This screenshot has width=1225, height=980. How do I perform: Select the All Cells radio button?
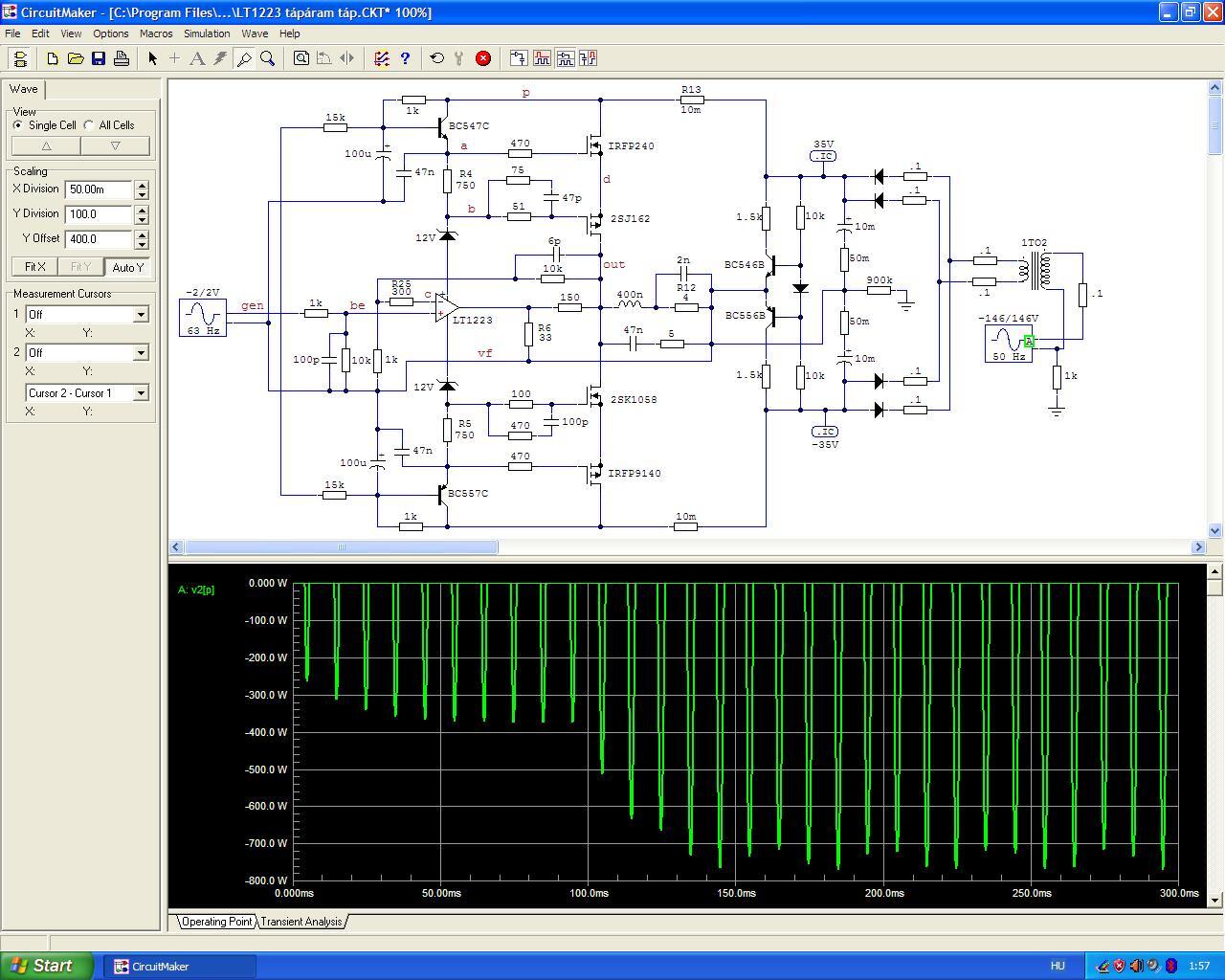89,125
